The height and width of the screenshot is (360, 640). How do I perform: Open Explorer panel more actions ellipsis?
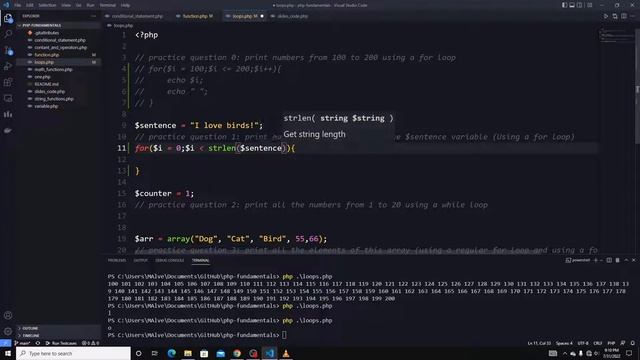click(x=93, y=16)
